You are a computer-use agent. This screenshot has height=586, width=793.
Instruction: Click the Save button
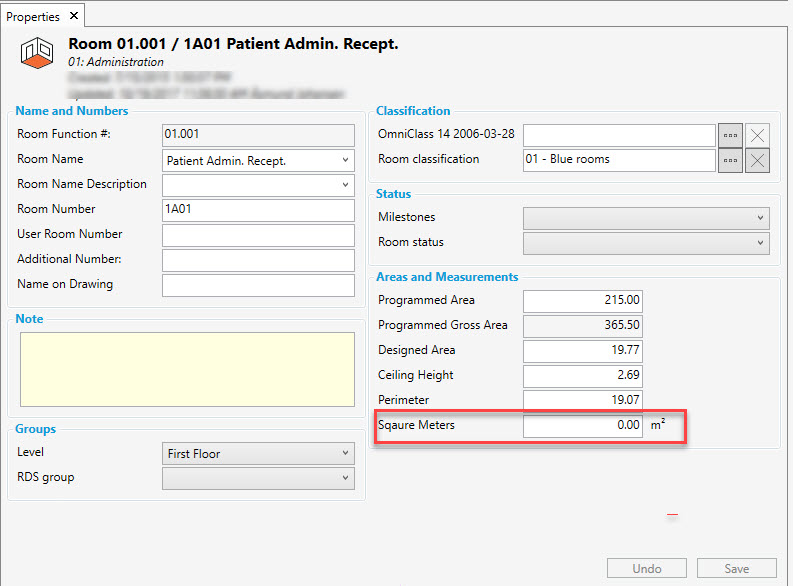click(x=736, y=568)
